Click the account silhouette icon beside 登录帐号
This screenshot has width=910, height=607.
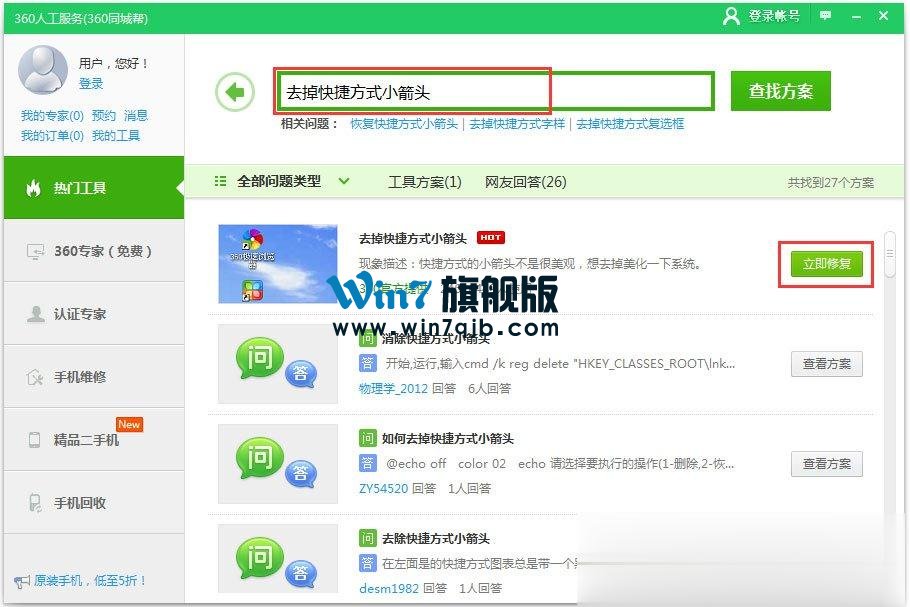point(731,16)
